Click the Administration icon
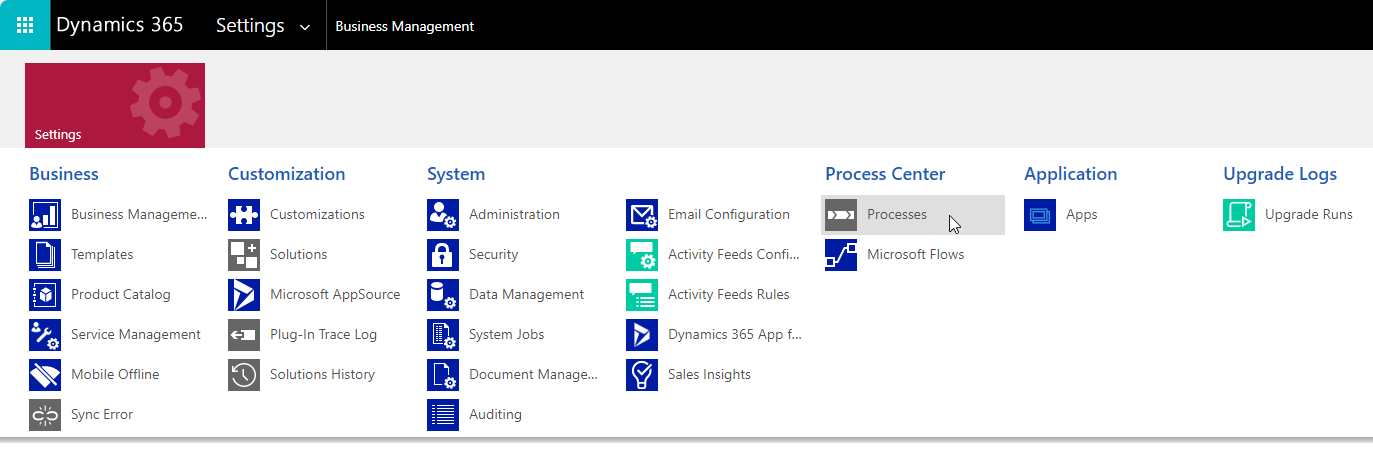This screenshot has width=1373, height=453. tap(443, 215)
